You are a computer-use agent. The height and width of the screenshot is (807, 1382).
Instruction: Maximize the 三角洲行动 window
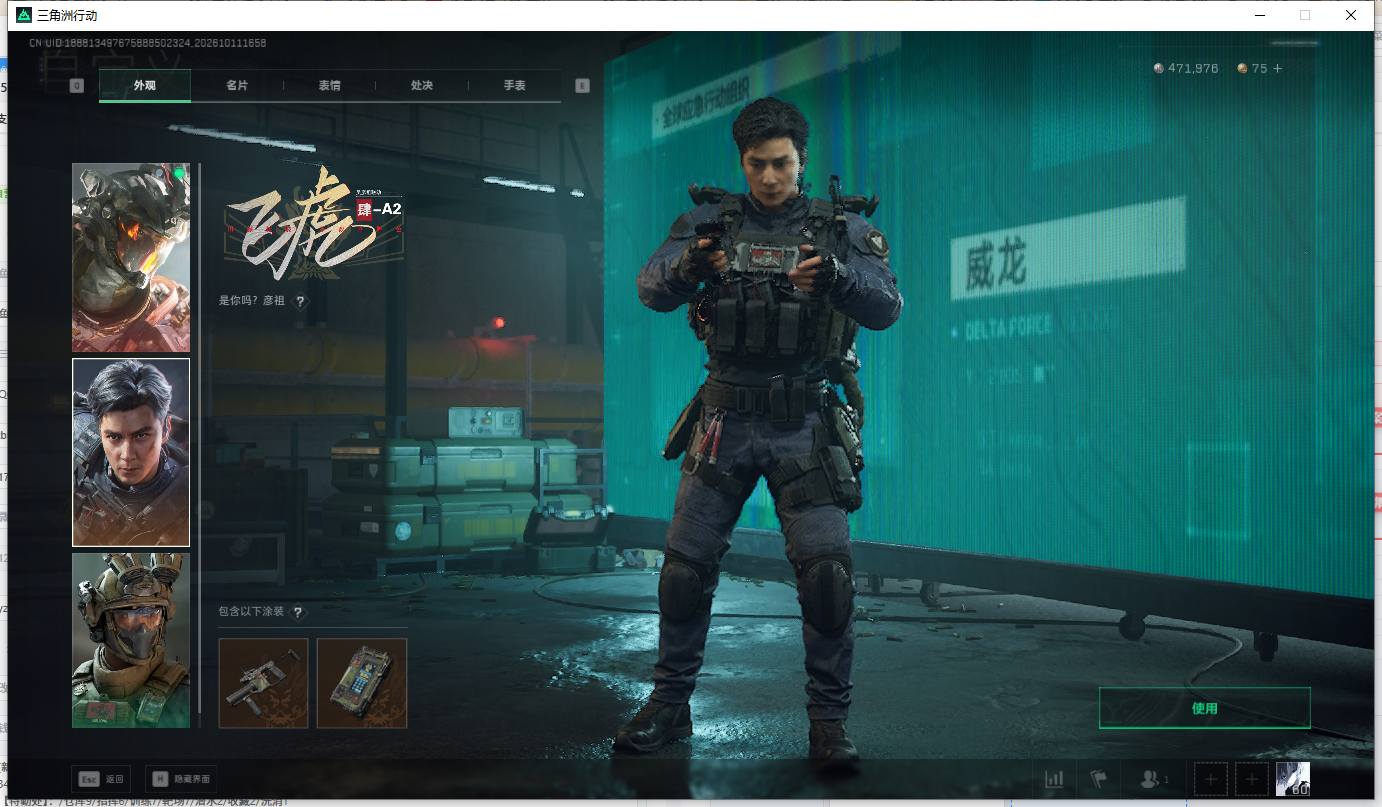(x=1305, y=15)
